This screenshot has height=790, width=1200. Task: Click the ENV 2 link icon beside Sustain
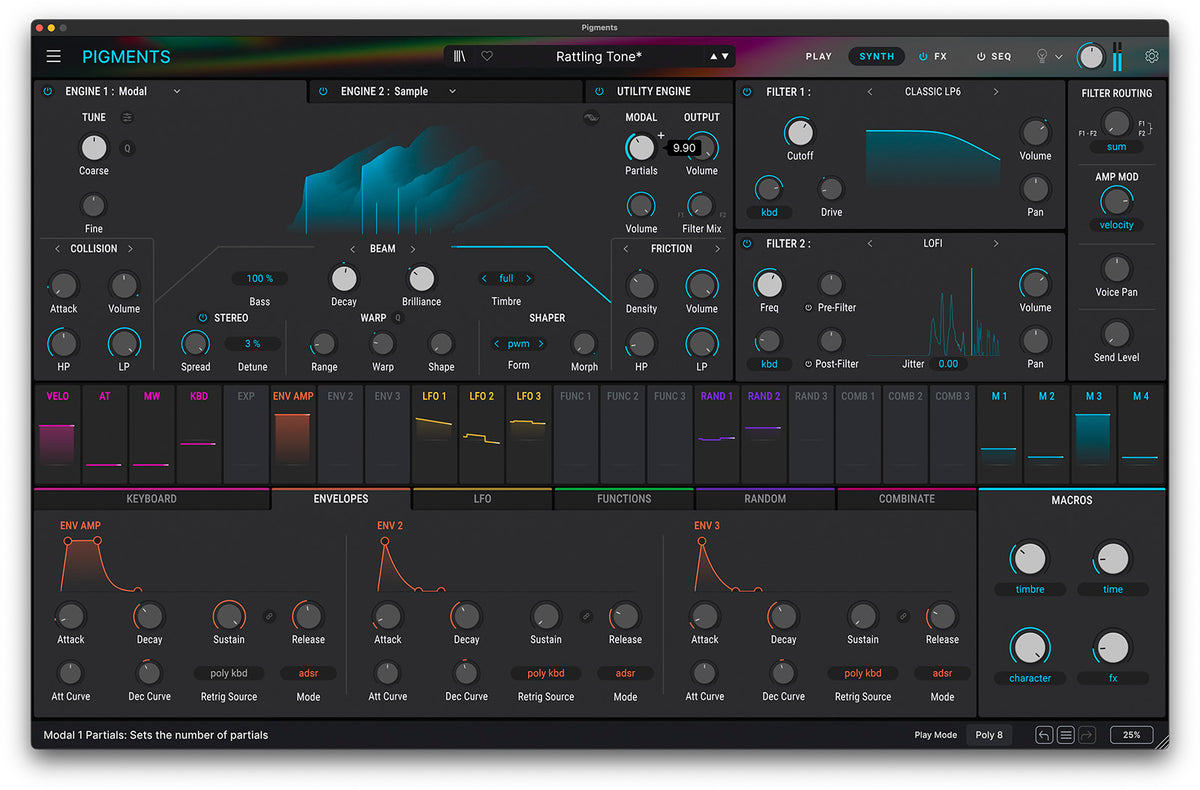pyautogui.click(x=586, y=616)
